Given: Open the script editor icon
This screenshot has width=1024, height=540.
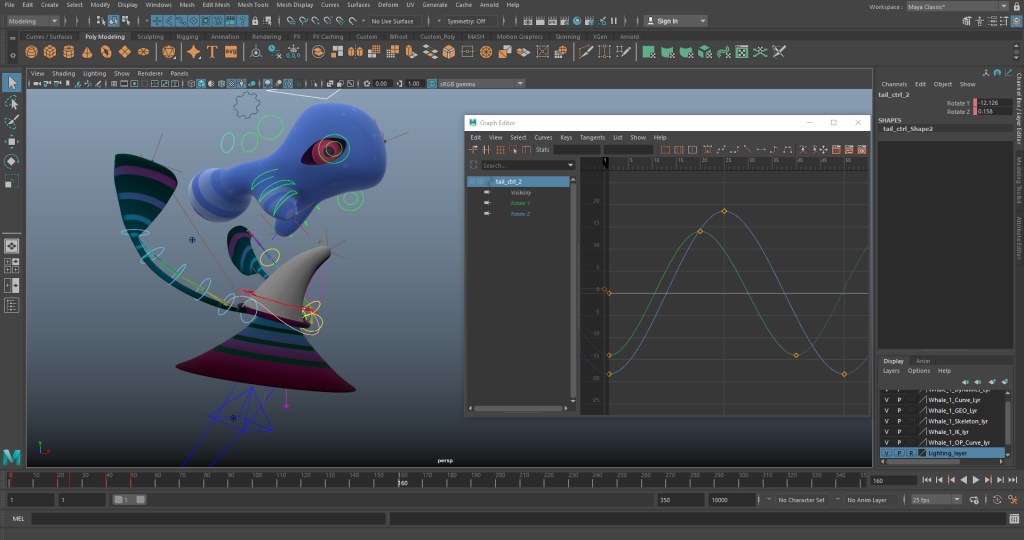Looking at the screenshot, I should 1013,519.
